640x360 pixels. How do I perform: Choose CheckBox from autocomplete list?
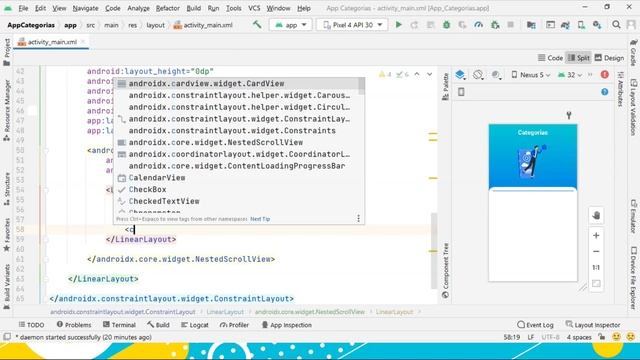click(x=236, y=189)
